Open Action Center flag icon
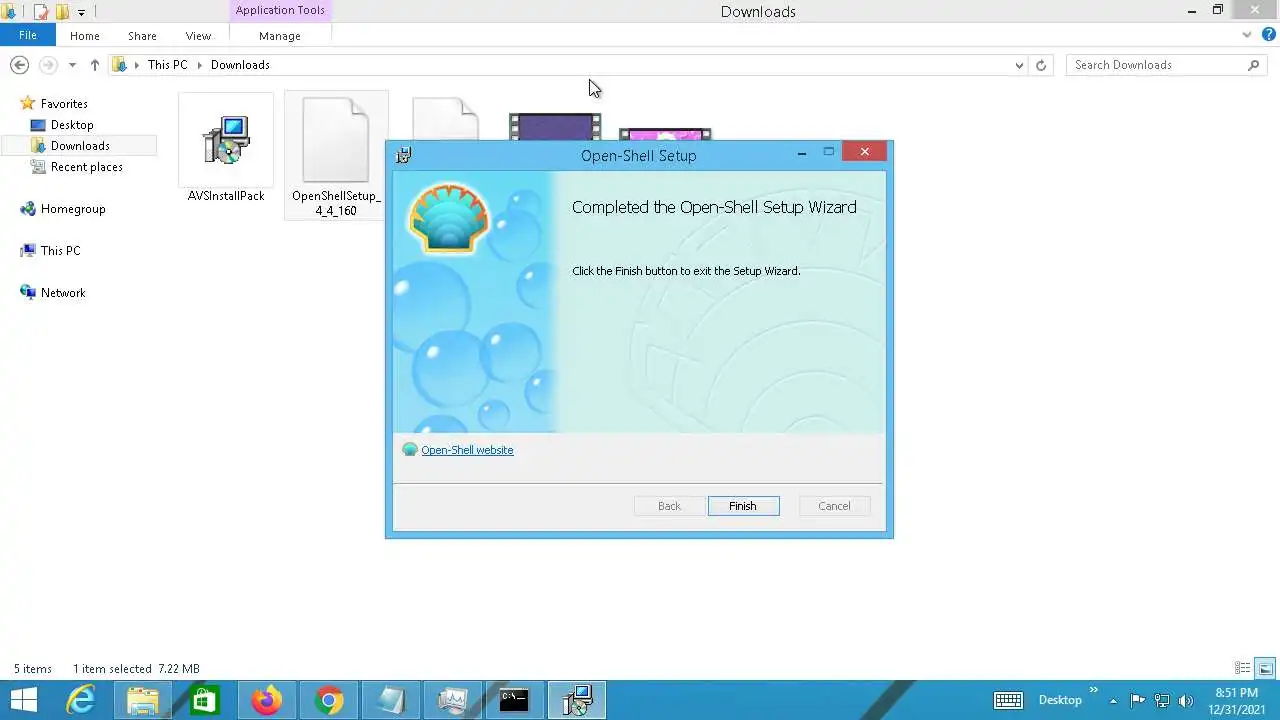This screenshot has height=720, width=1280. 1137,700
